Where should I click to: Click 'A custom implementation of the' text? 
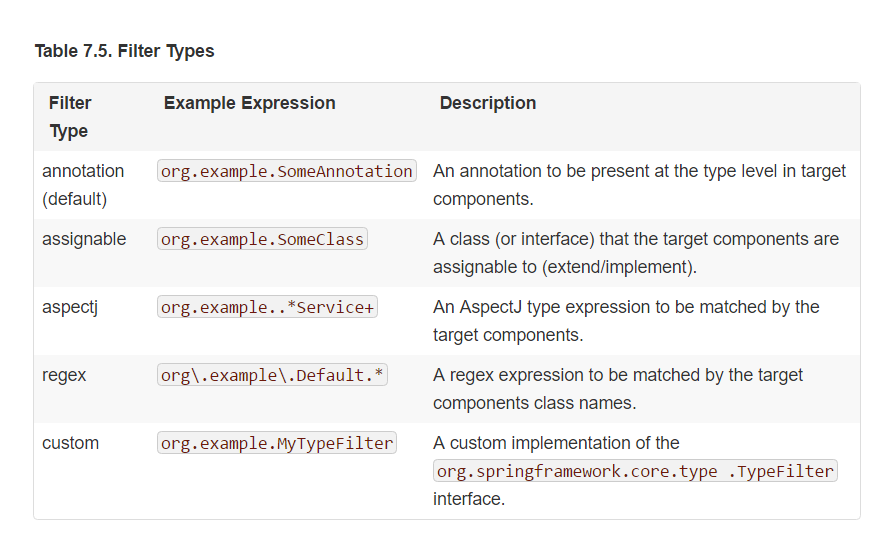(x=556, y=443)
